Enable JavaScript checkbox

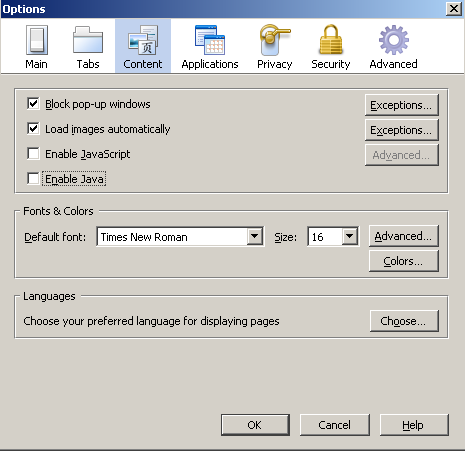pos(33,154)
